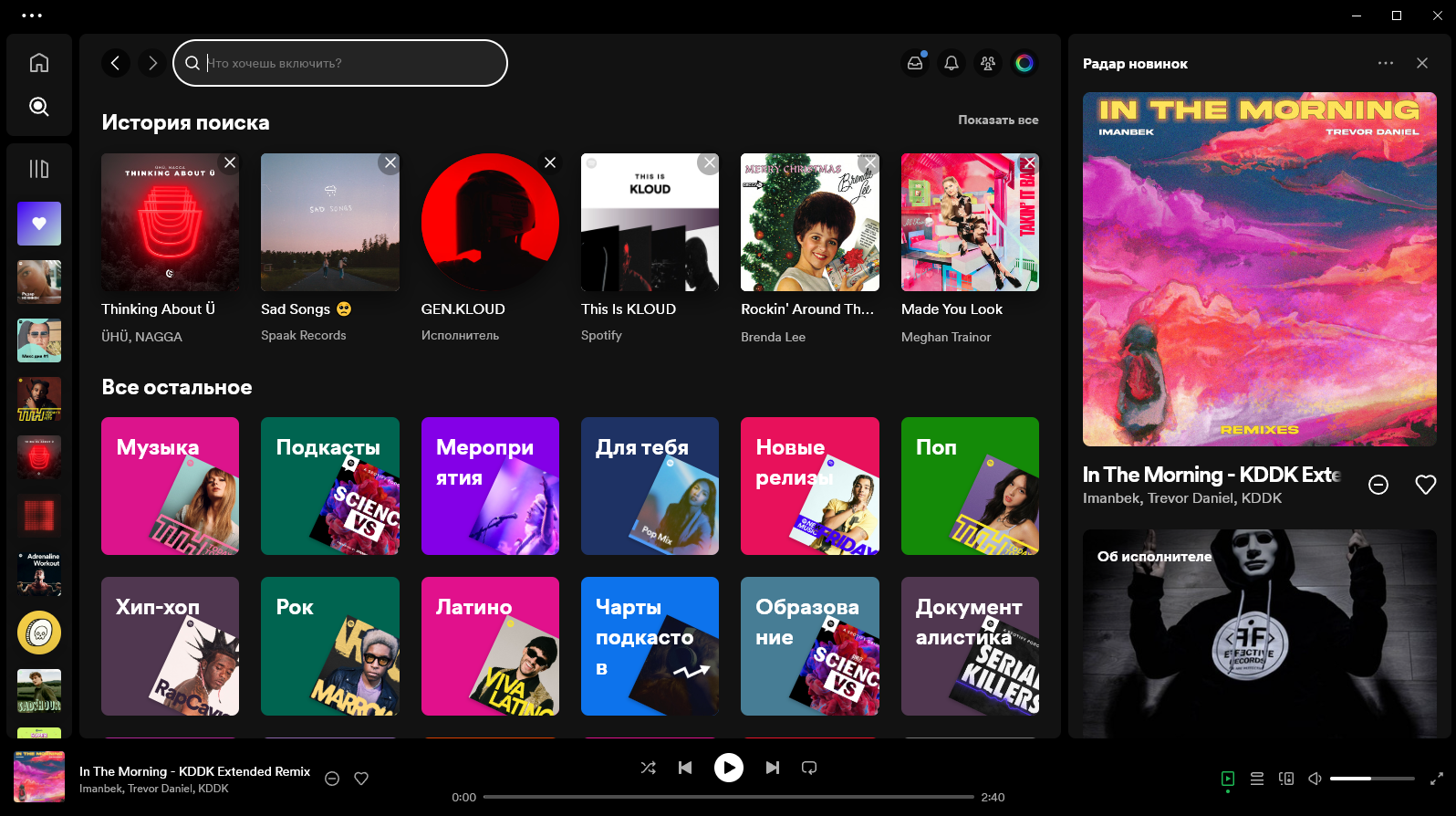Viewport: 1456px width, 816px height.
Task: Open connect to a device icon
Action: click(1286, 779)
